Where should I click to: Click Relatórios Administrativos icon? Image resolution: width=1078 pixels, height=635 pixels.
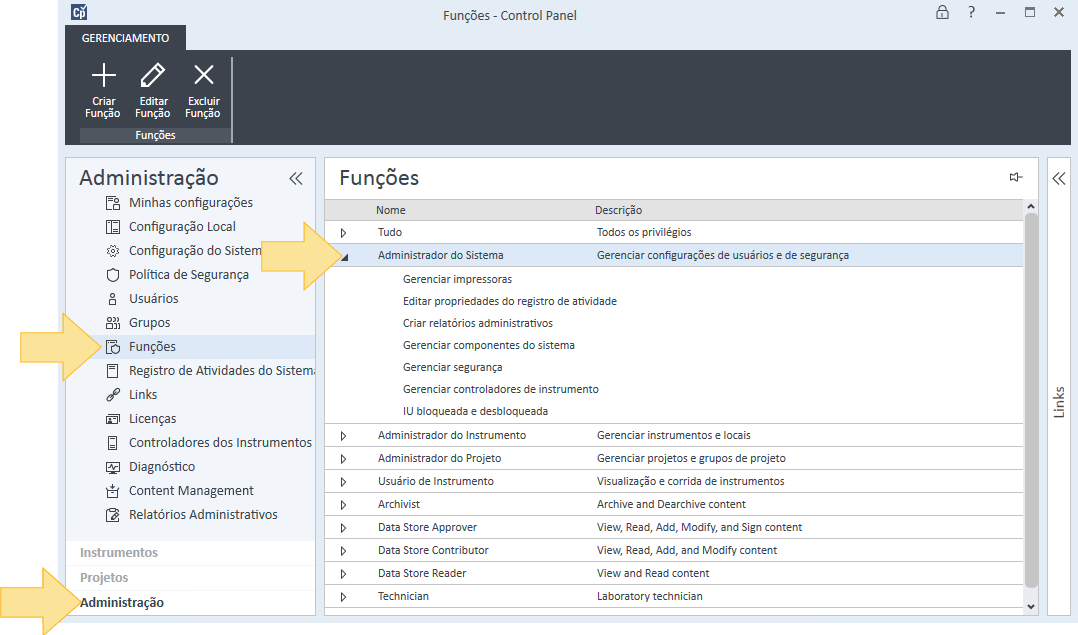tap(113, 515)
